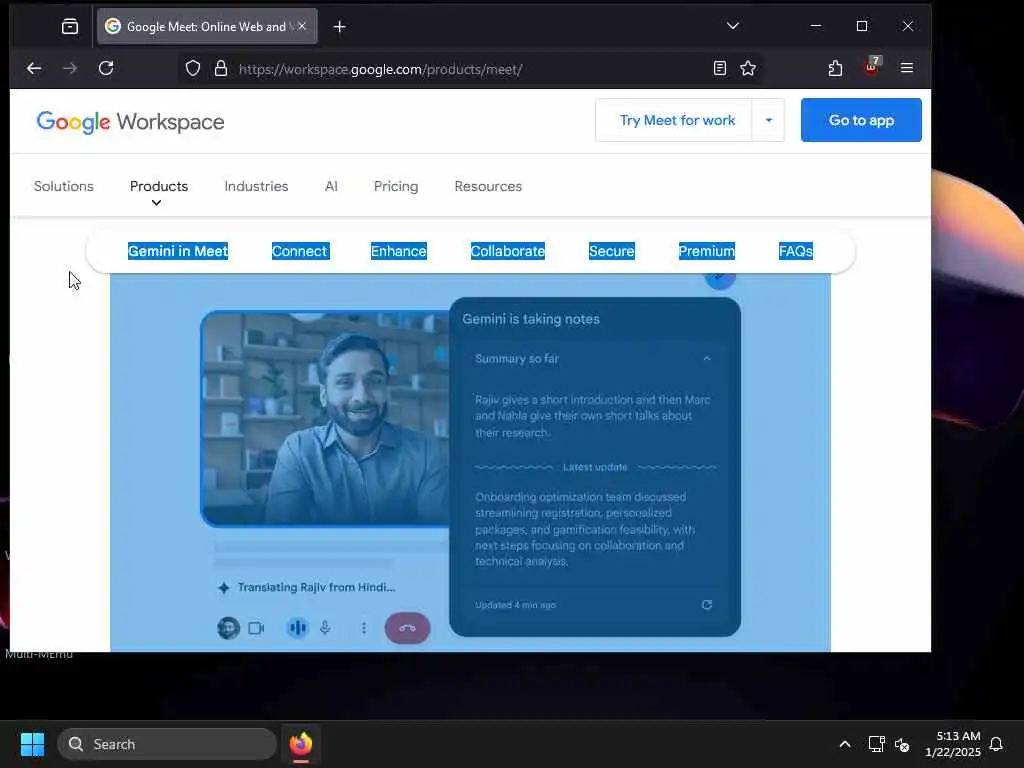Expand the chevron under Products
Screen dimensions: 1024x768
point(156,203)
